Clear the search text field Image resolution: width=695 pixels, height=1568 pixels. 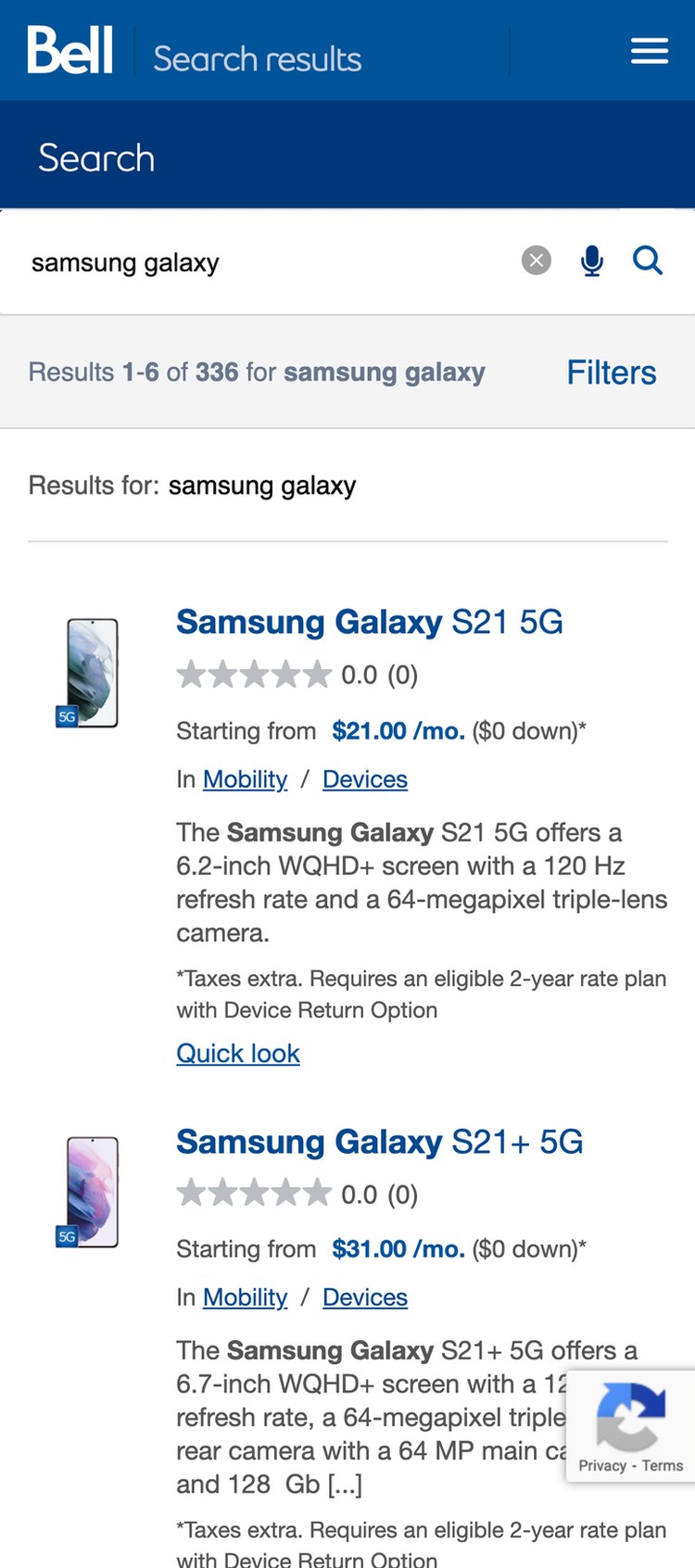tap(536, 261)
